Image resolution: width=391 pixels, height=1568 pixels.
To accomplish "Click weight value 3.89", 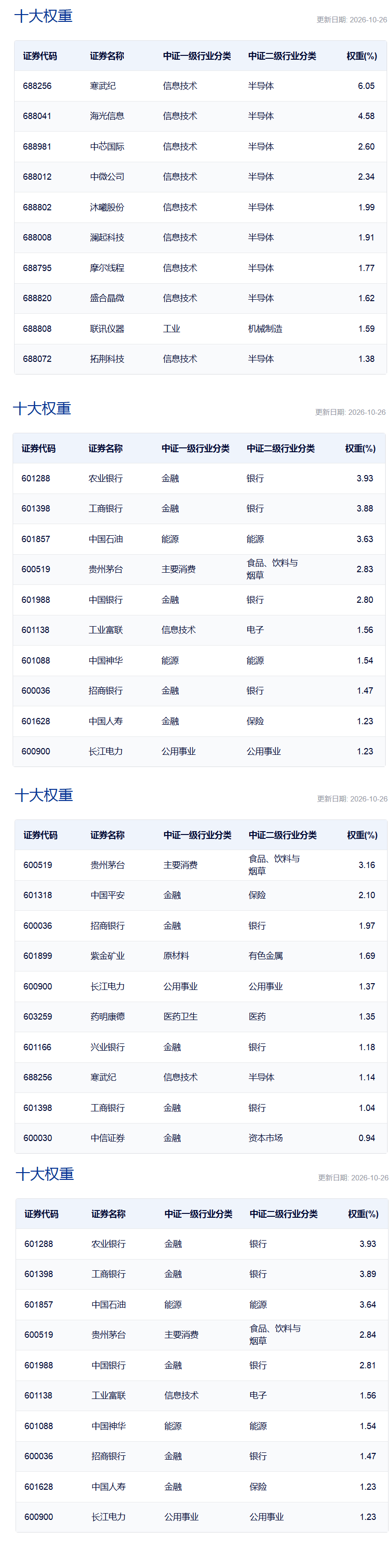I will coord(368,1274).
